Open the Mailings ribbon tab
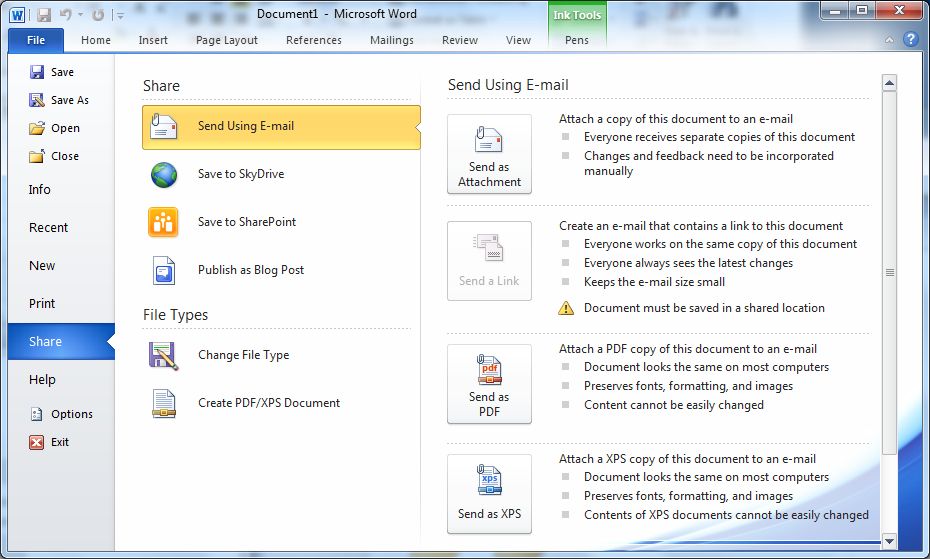Image resolution: width=930 pixels, height=559 pixels. (391, 40)
